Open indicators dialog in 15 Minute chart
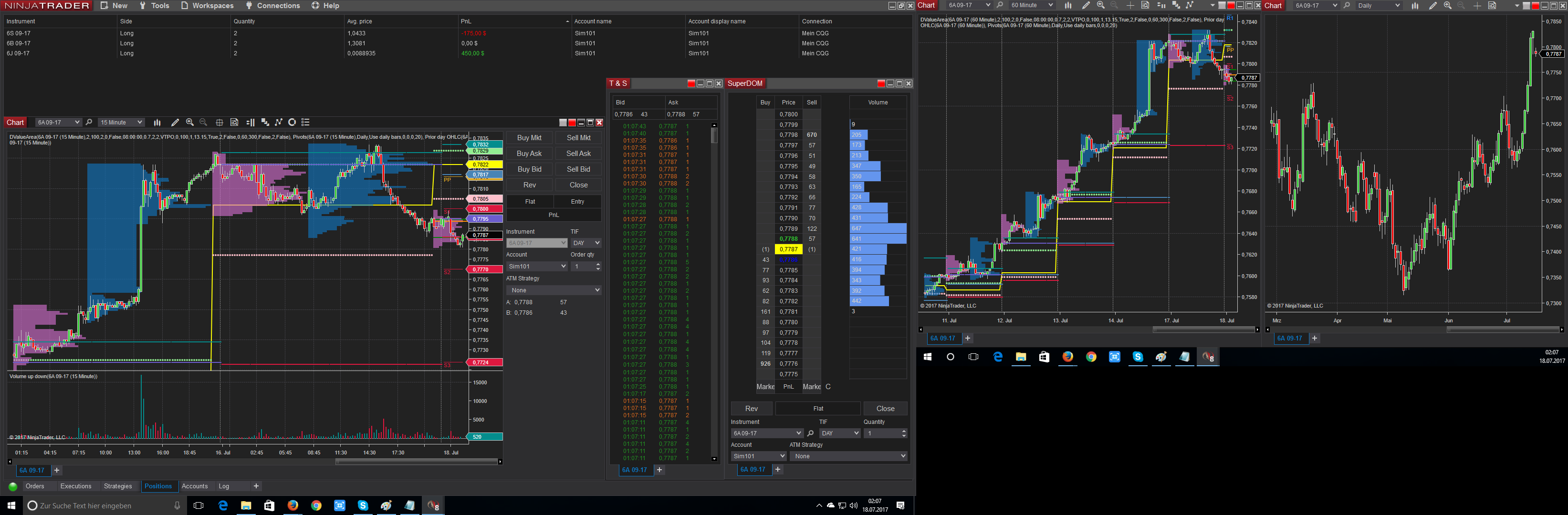Screen dimensions: 1568x515 tap(265, 122)
